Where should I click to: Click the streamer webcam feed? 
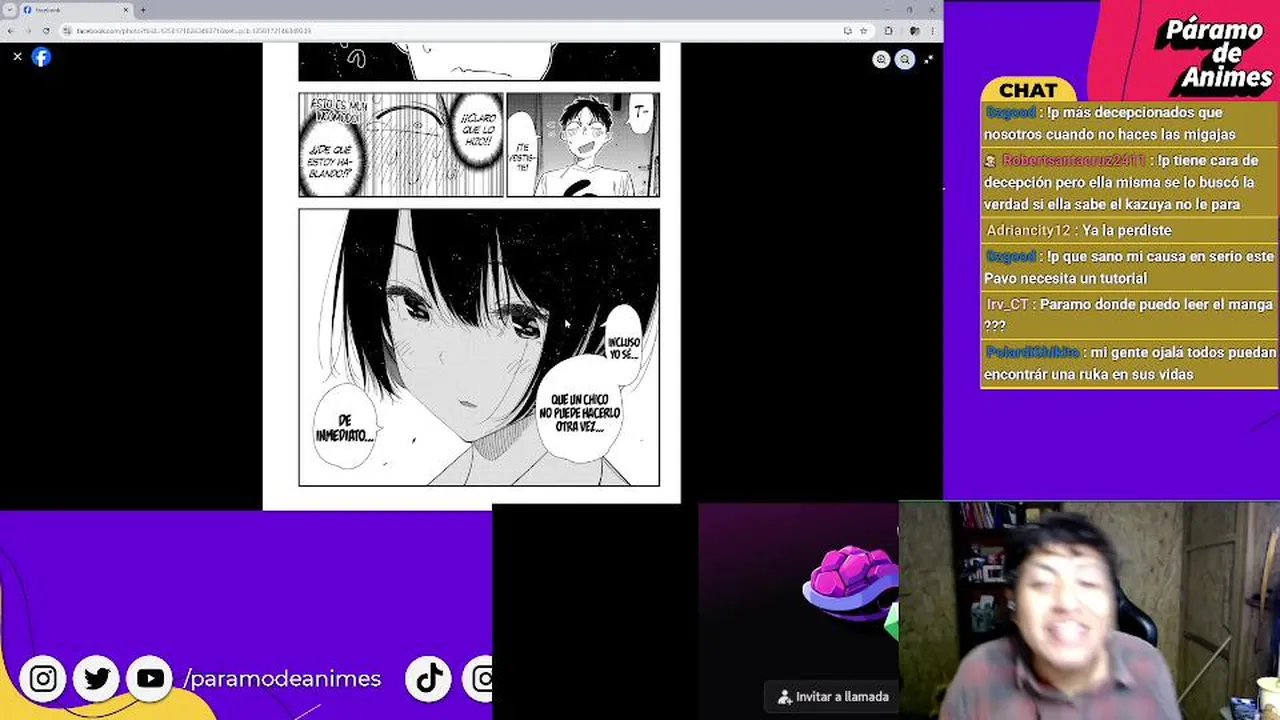(x=1089, y=610)
